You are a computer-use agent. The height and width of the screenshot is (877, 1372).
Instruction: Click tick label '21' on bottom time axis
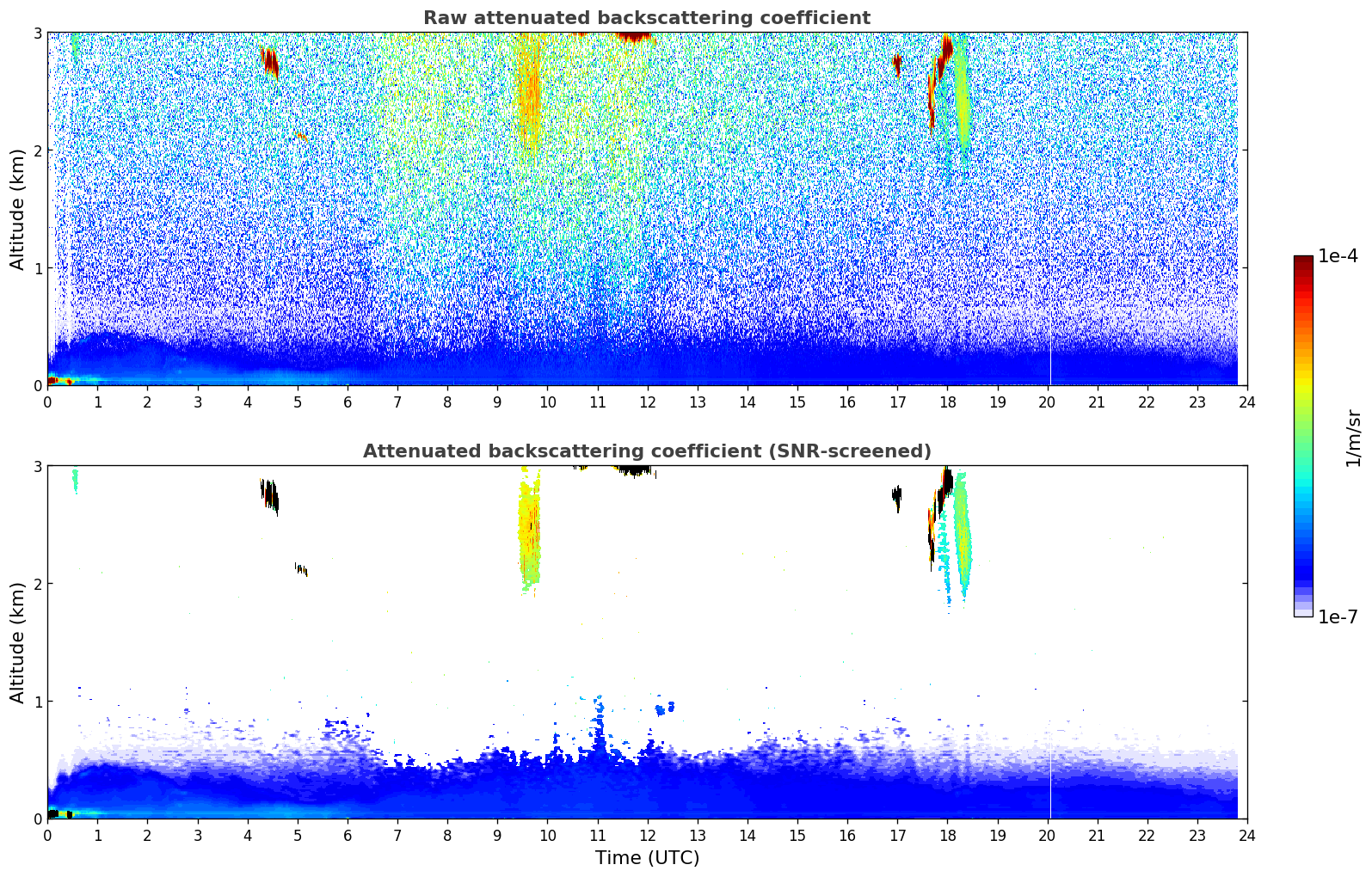pos(1097,835)
